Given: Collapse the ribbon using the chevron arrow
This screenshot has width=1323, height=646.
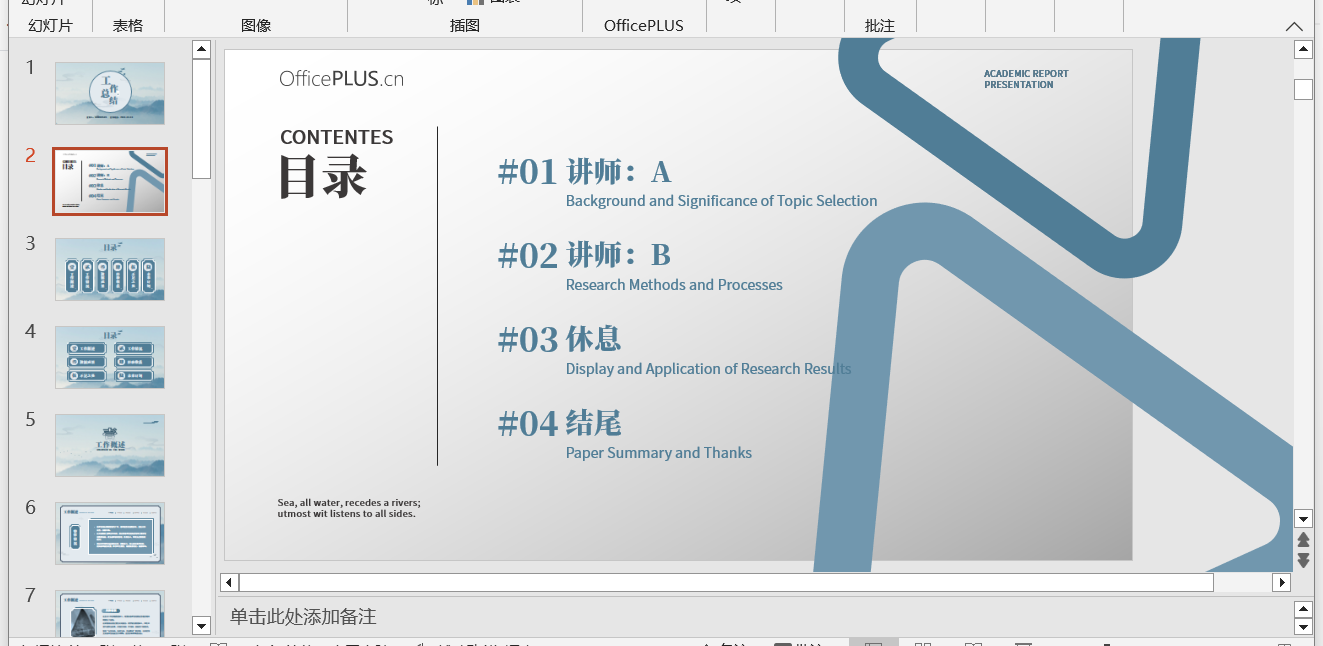Looking at the screenshot, I should pos(1294,27).
